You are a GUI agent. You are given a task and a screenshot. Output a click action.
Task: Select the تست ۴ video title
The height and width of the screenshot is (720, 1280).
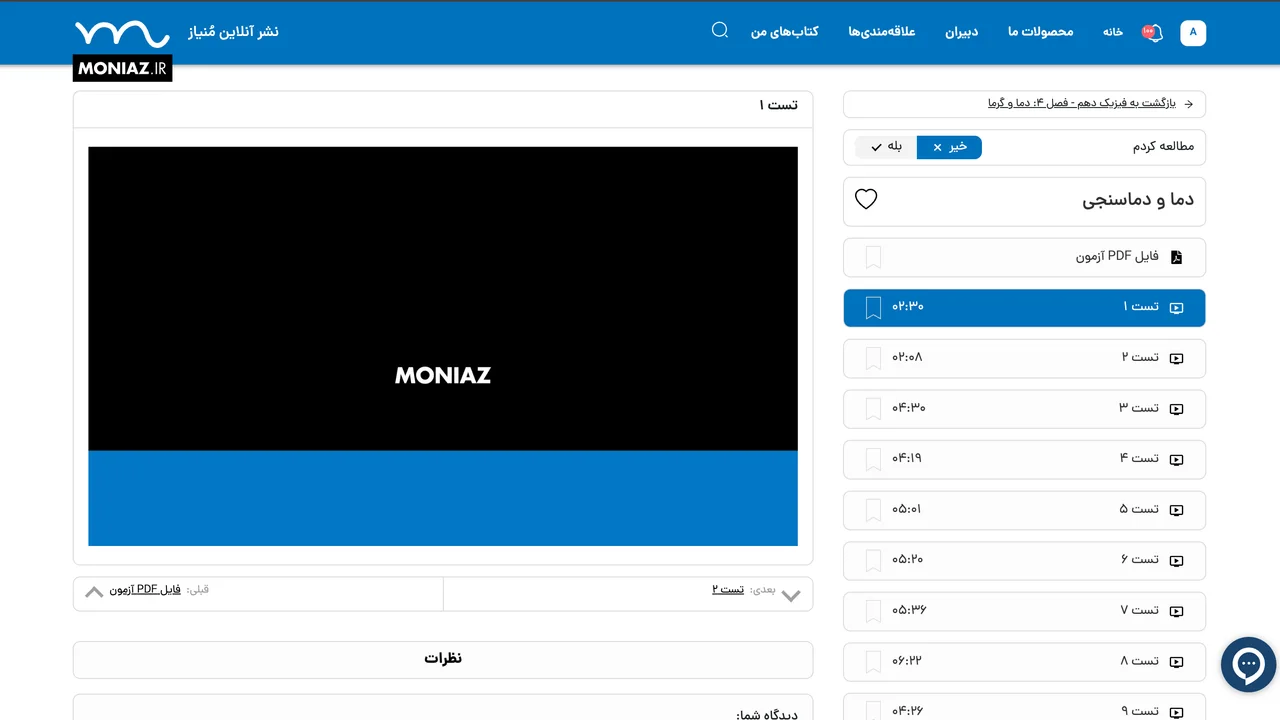[x=1139, y=458]
